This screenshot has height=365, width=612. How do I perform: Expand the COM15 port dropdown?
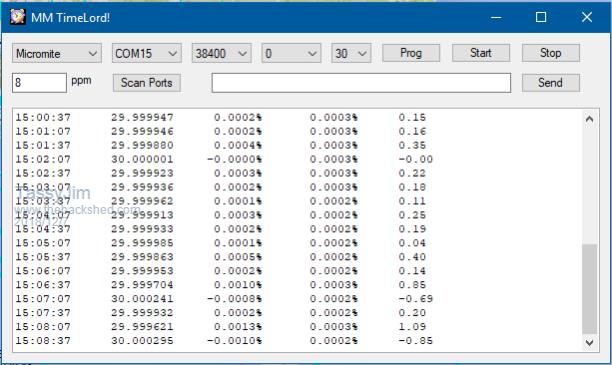[x=147, y=53]
